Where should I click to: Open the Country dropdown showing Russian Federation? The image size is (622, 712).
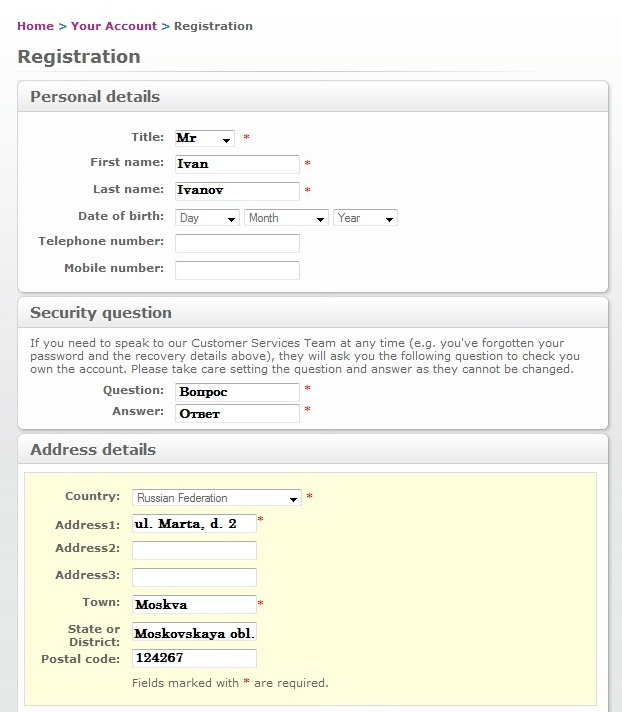[x=217, y=498]
